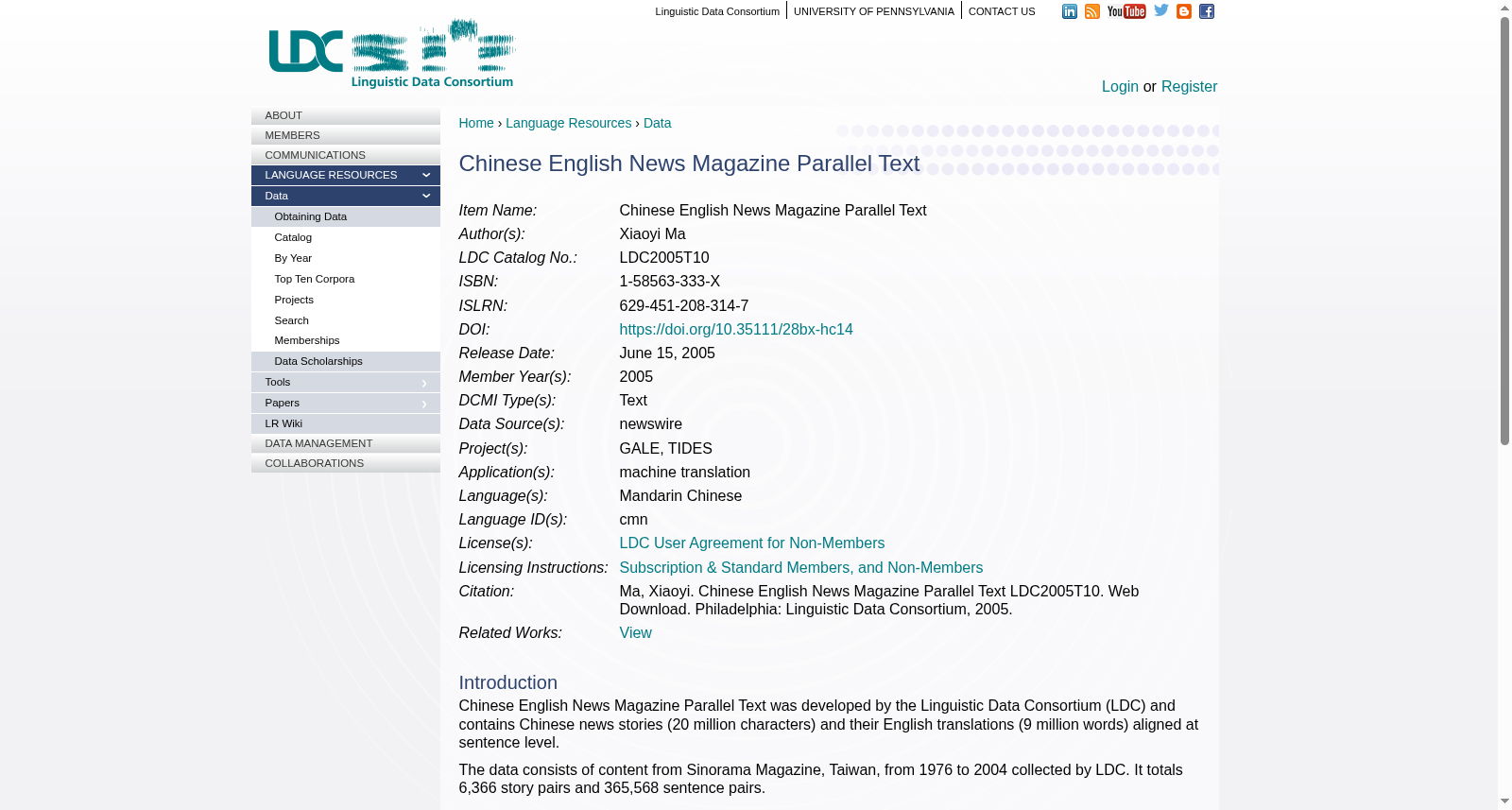
Task: Select Obtaining Data in sidebar
Action: click(x=346, y=216)
